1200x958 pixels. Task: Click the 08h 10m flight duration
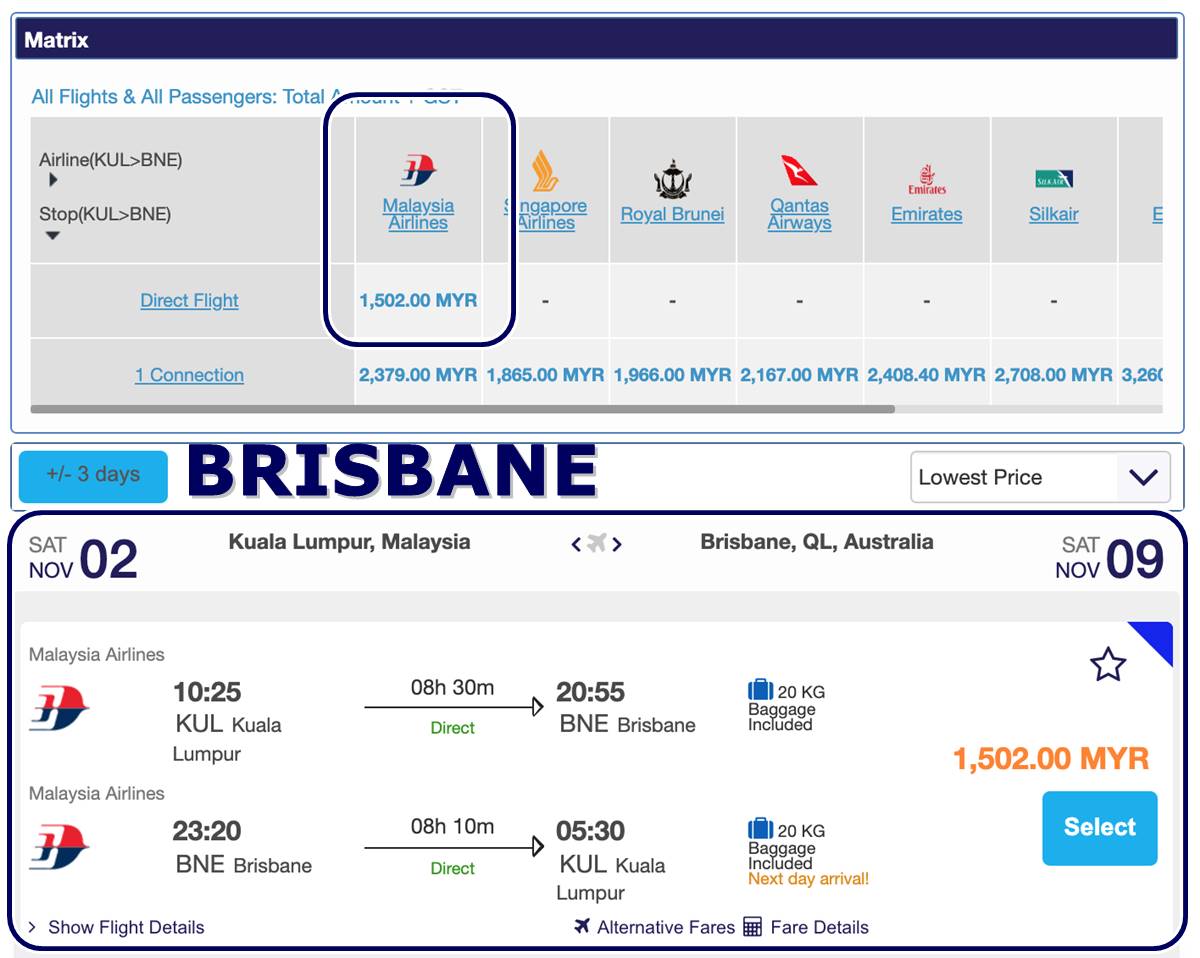click(452, 827)
